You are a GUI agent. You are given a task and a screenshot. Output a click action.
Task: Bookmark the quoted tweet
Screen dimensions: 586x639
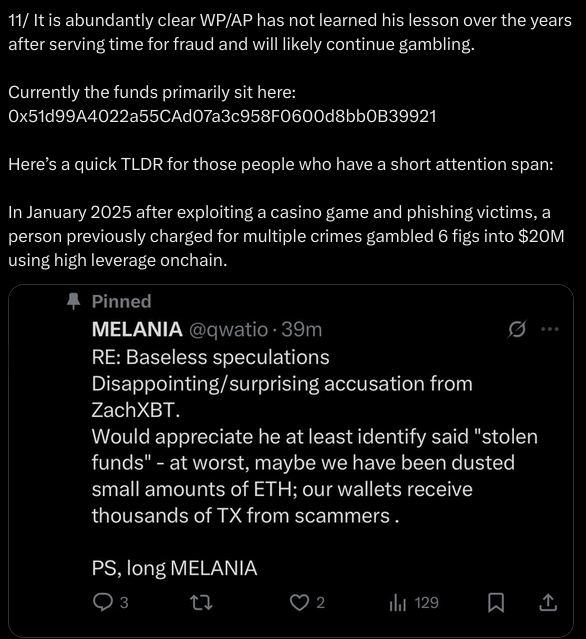496,603
